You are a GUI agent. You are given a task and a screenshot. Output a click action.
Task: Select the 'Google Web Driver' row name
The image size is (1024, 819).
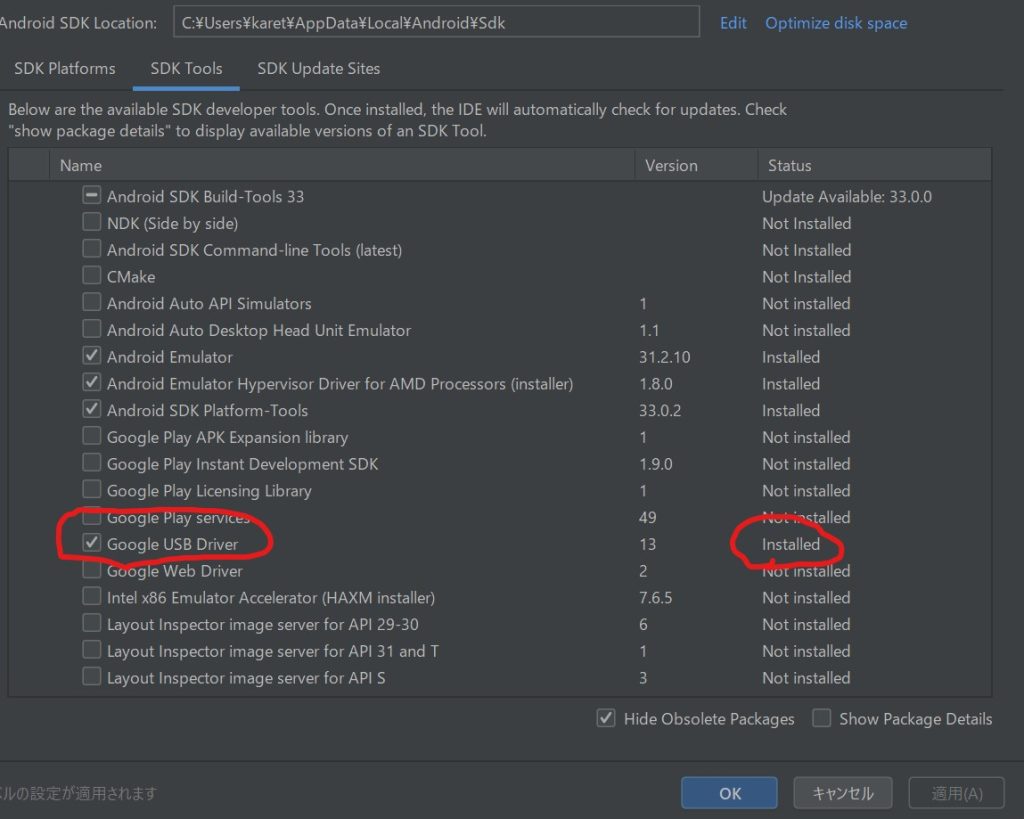pos(174,571)
